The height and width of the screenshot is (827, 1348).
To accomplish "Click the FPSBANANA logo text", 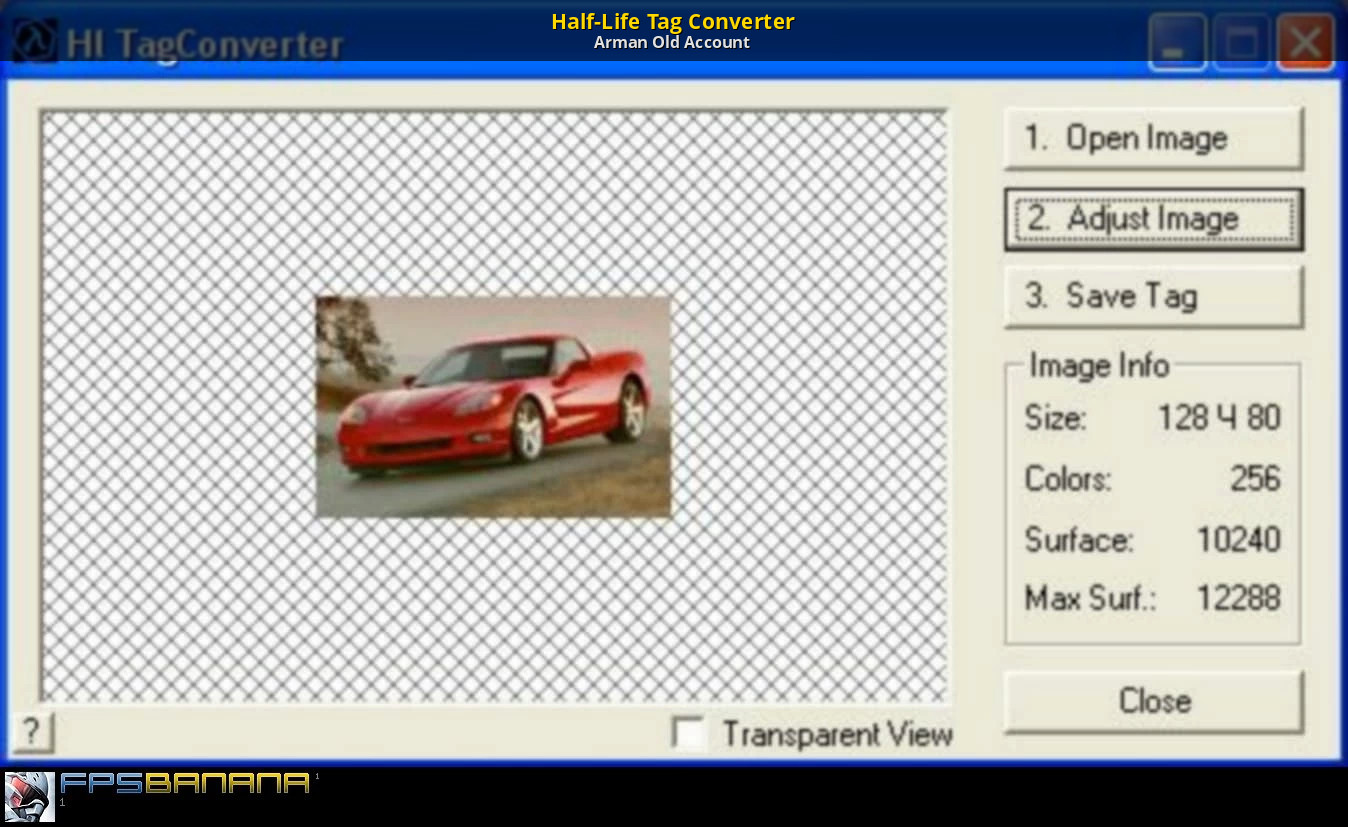I will tap(185, 783).
